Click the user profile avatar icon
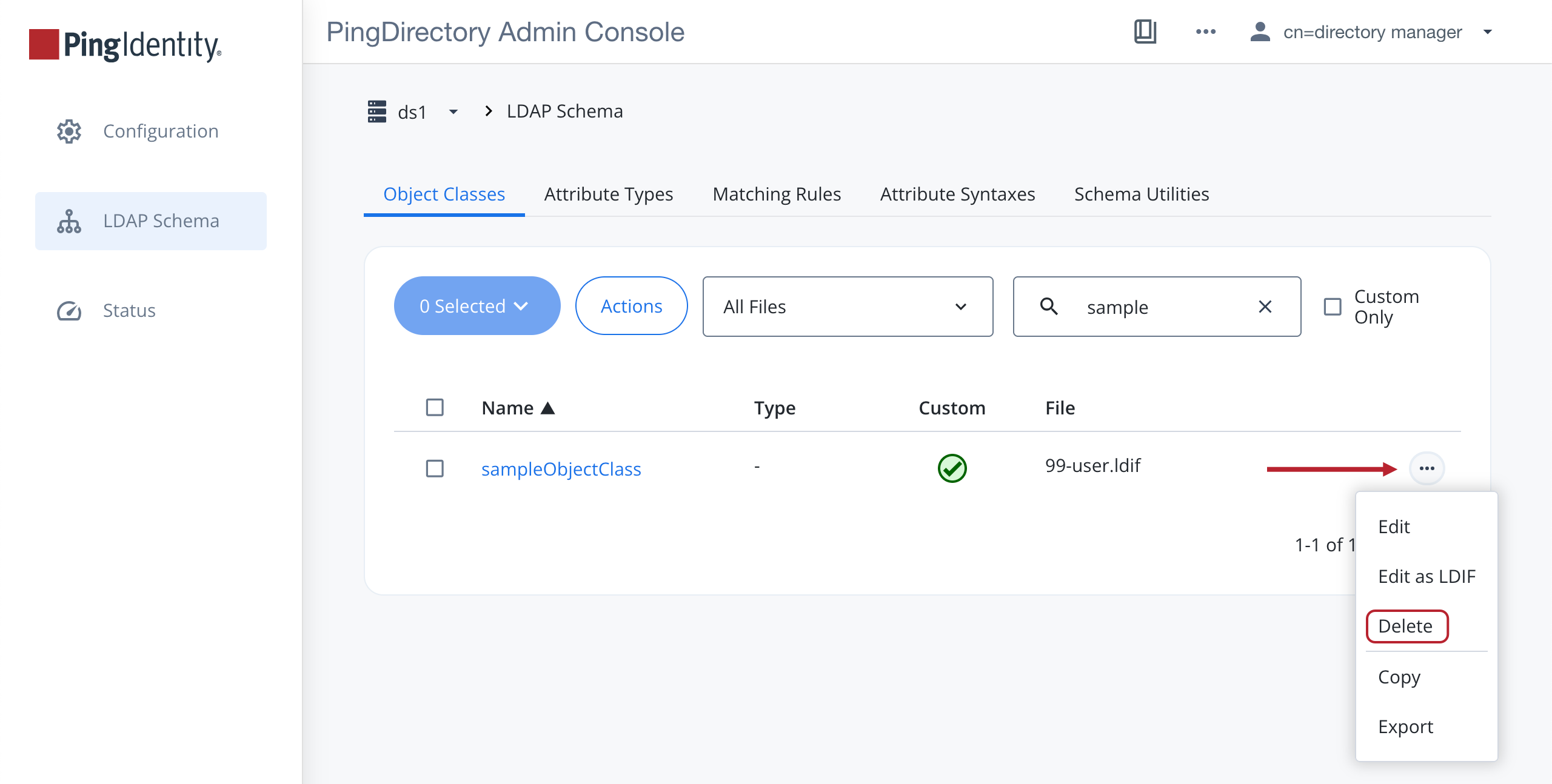Image resolution: width=1552 pixels, height=784 pixels. [x=1260, y=32]
